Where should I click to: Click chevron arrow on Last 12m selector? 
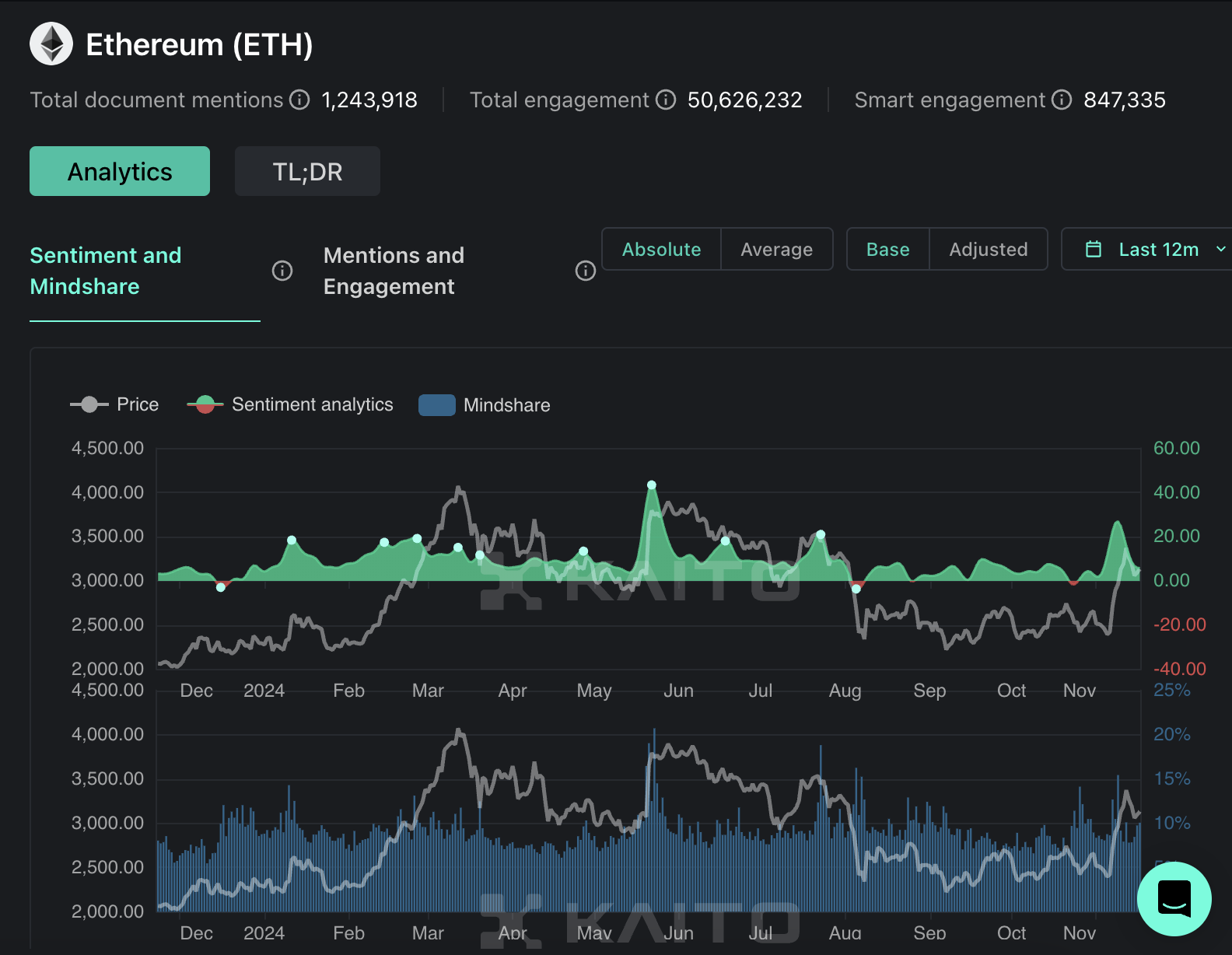(1220, 249)
